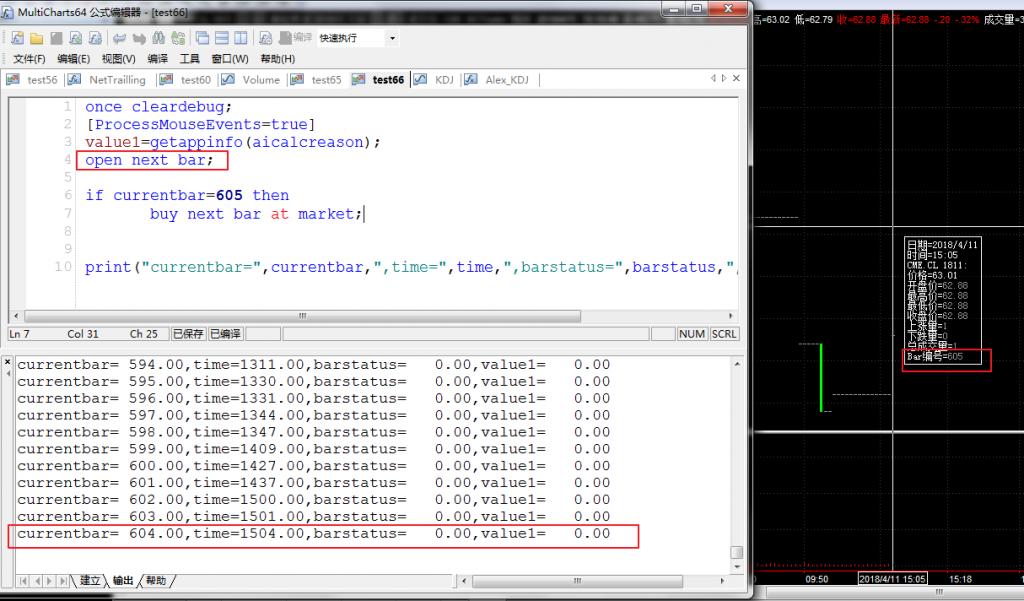Click the Tile horizontally toolbar icon
The height and width of the screenshot is (601, 1024).
click(x=222, y=38)
